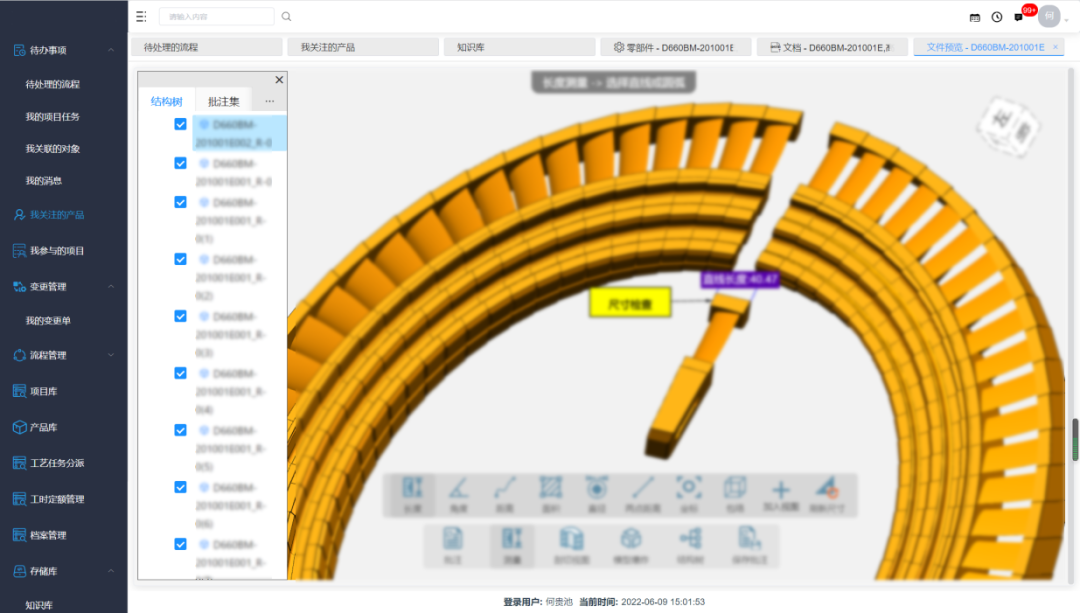The width and height of the screenshot is (1080, 613).
Task: Open the model operations cube tool
Action: pyautogui.click(x=631, y=546)
